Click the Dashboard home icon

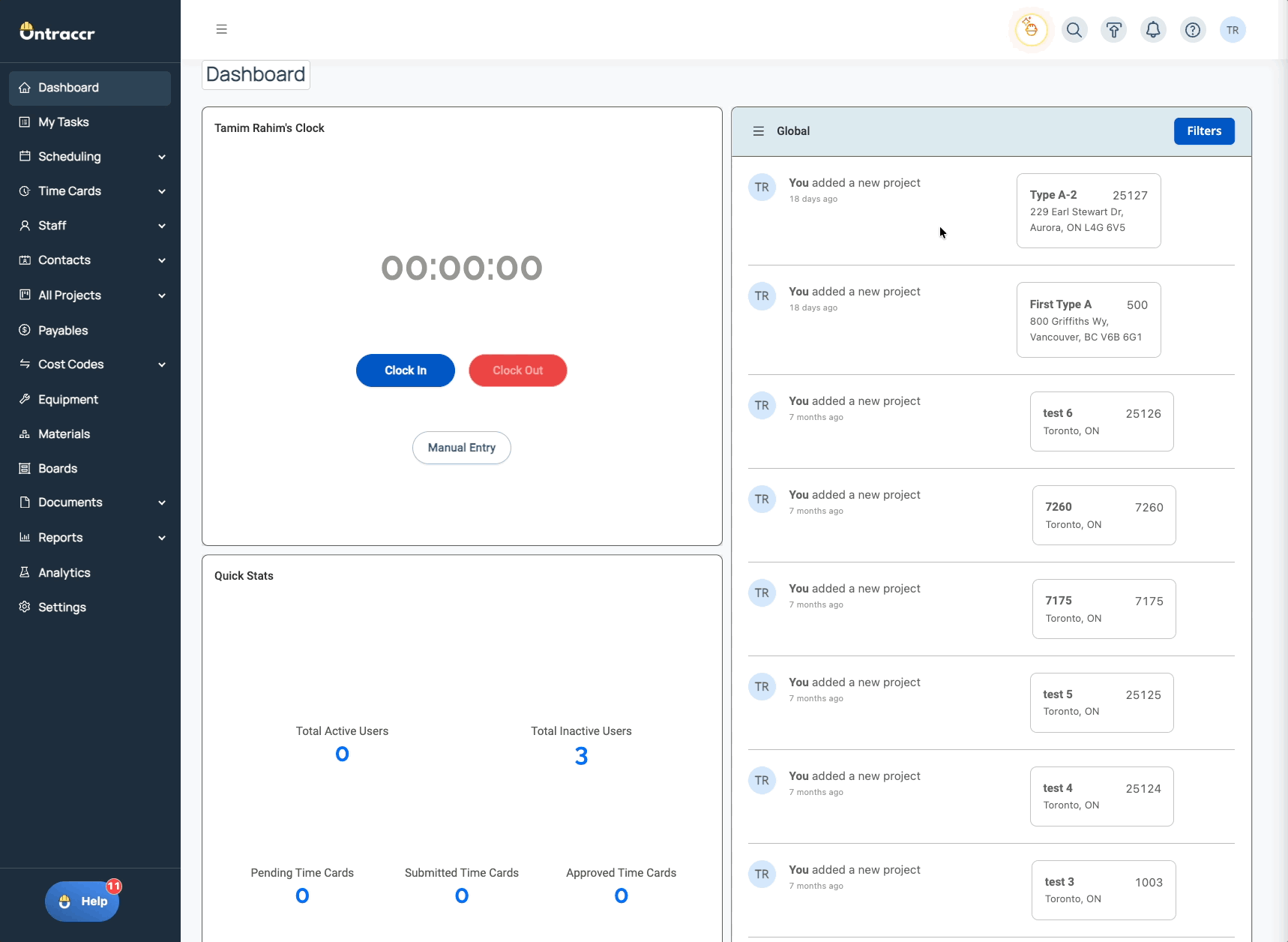25,88
